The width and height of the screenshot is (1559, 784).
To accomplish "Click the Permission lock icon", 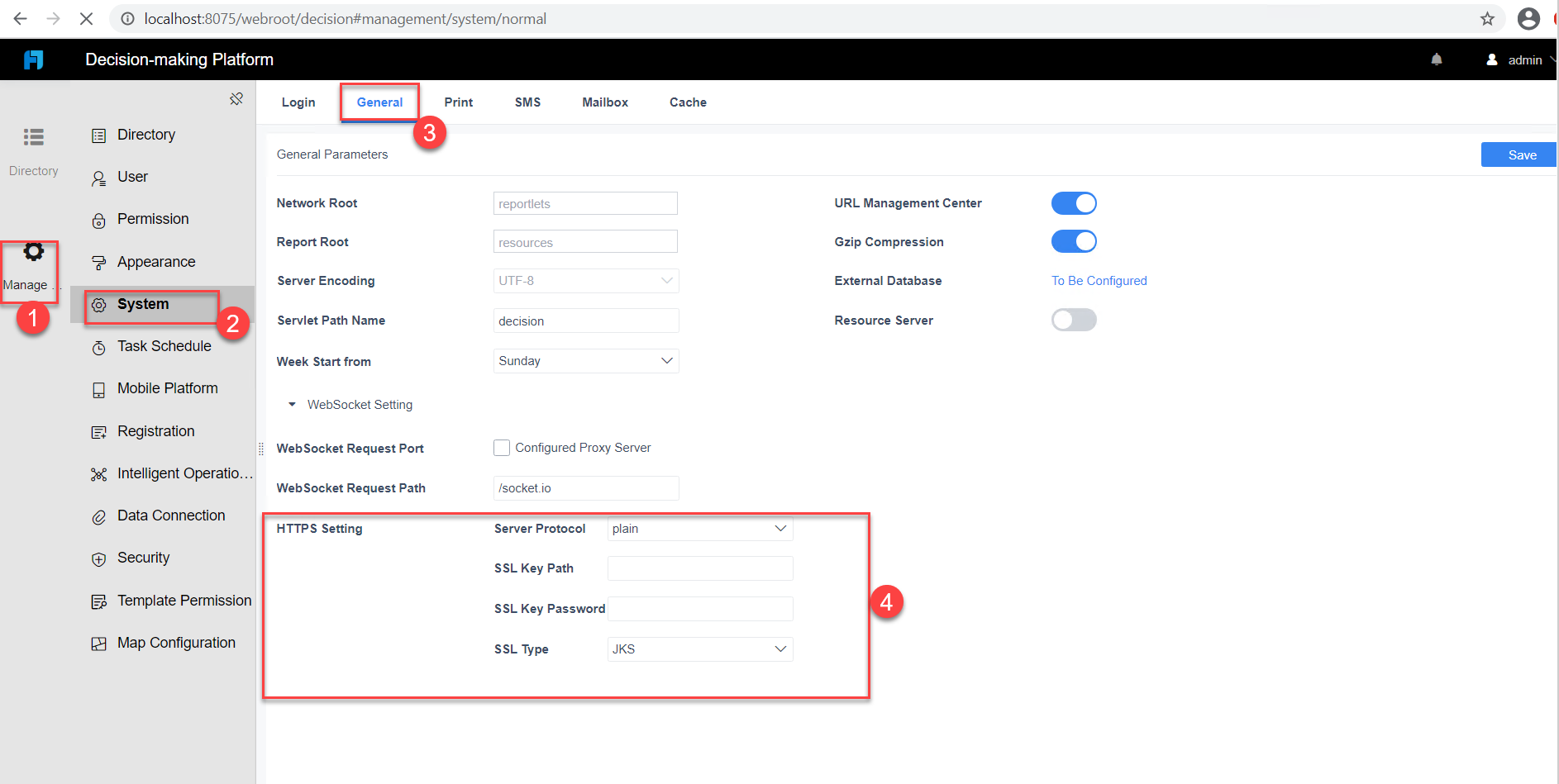I will [99, 220].
